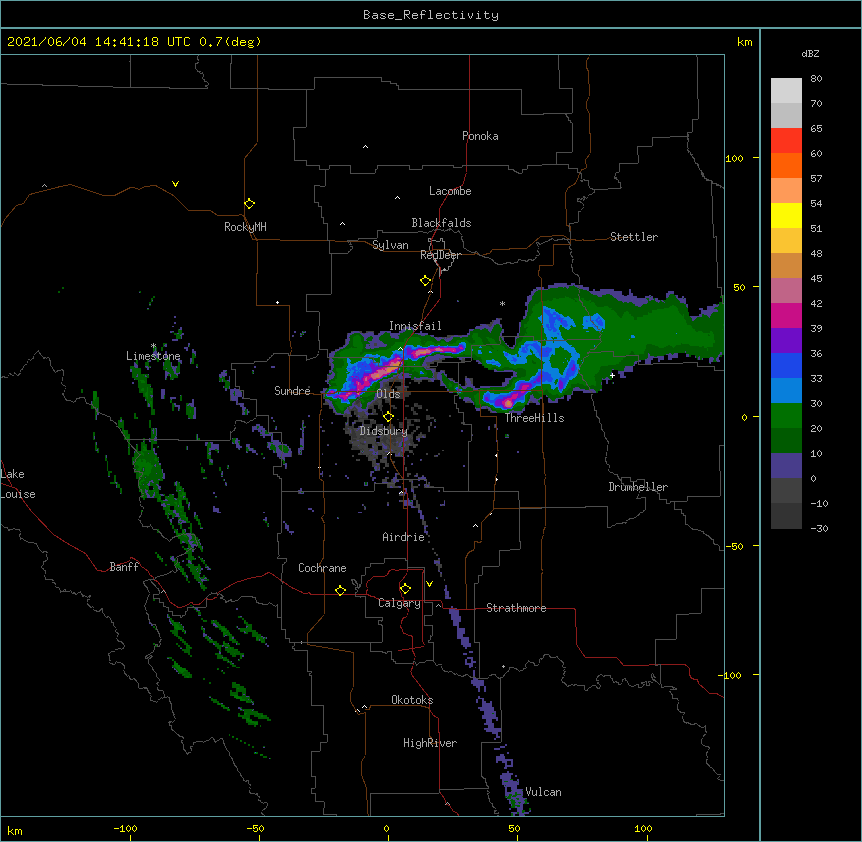Click the Cochrane label
Viewport: 862px width, 842px height.
point(322,568)
